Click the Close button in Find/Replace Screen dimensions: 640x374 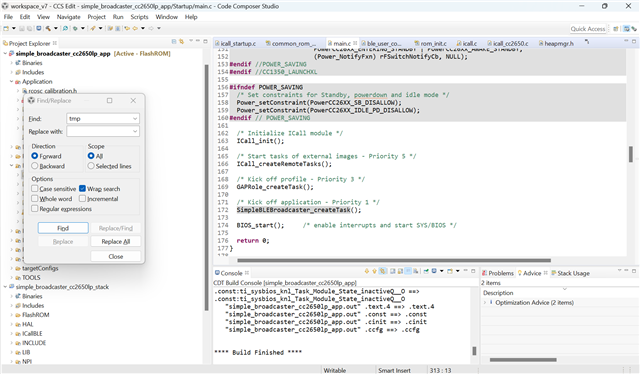click(x=116, y=256)
